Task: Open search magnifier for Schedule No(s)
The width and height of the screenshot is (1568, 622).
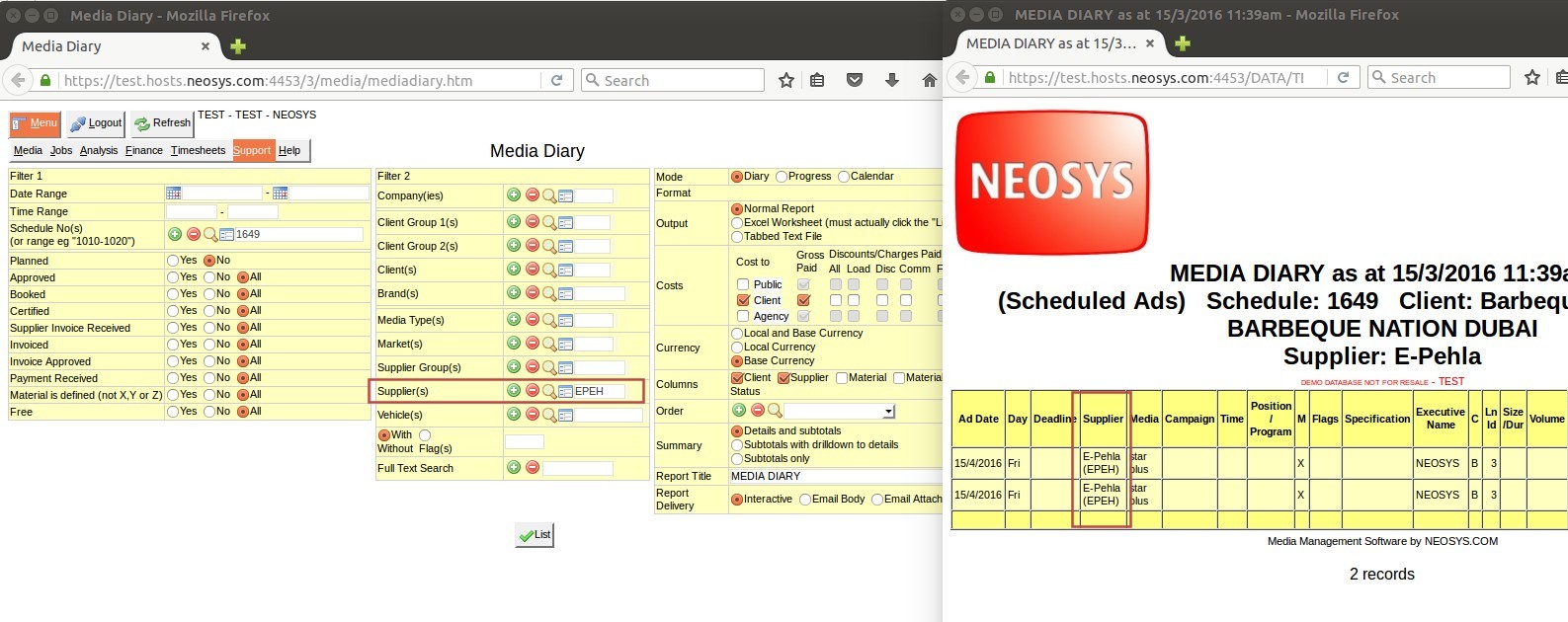Action: click(x=210, y=234)
